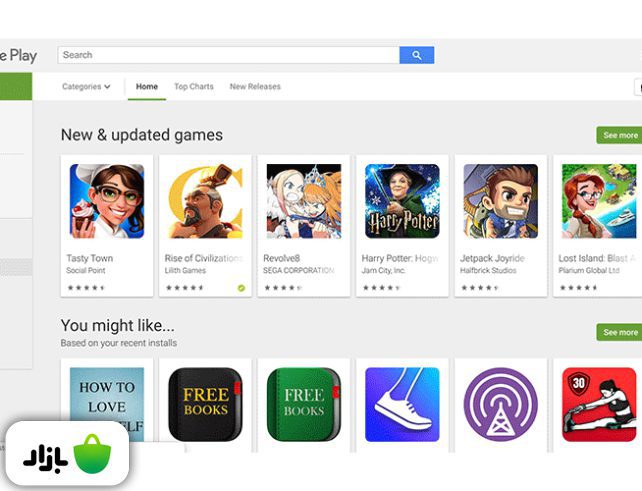Click the green installed checkmark on Rise of Civilizations
The height and width of the screenshot is (491, 642).
pos(241,288)
